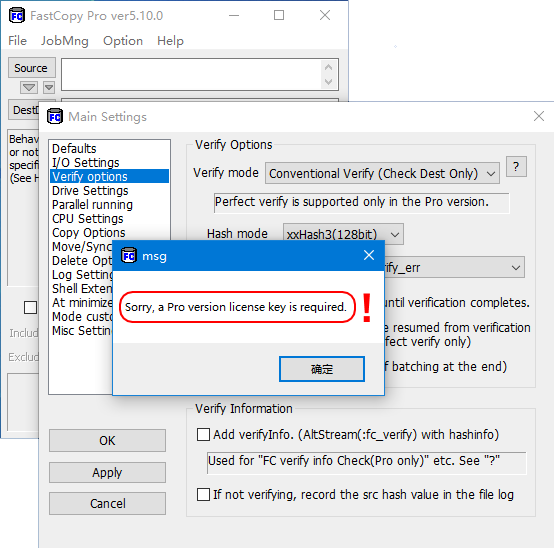Screen dimensions: 554x548
Task: Select At minimize entry in settings list
Action: (81, 303)
